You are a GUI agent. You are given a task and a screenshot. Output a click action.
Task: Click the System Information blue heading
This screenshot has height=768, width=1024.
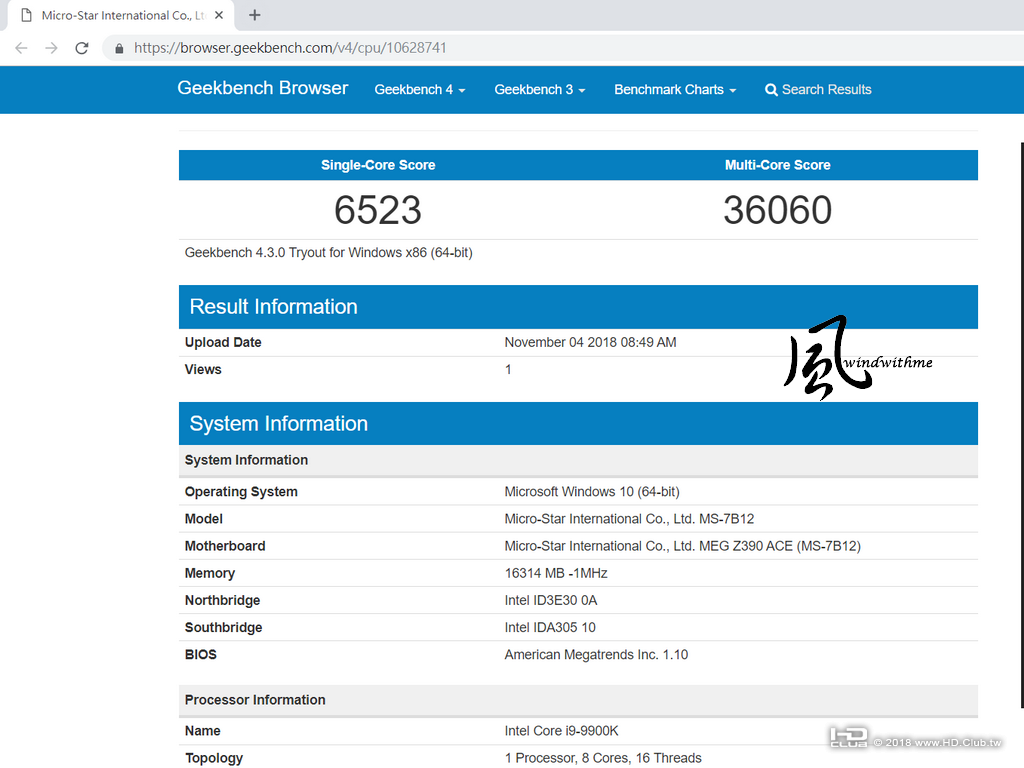(x=279, y=424)
